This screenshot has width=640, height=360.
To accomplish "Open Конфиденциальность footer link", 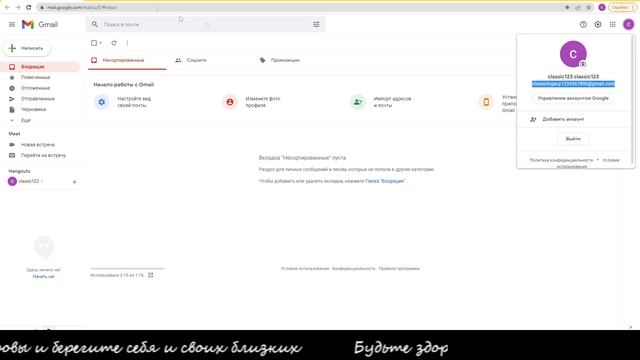I will pyautogui.click(x=353, y=269).
